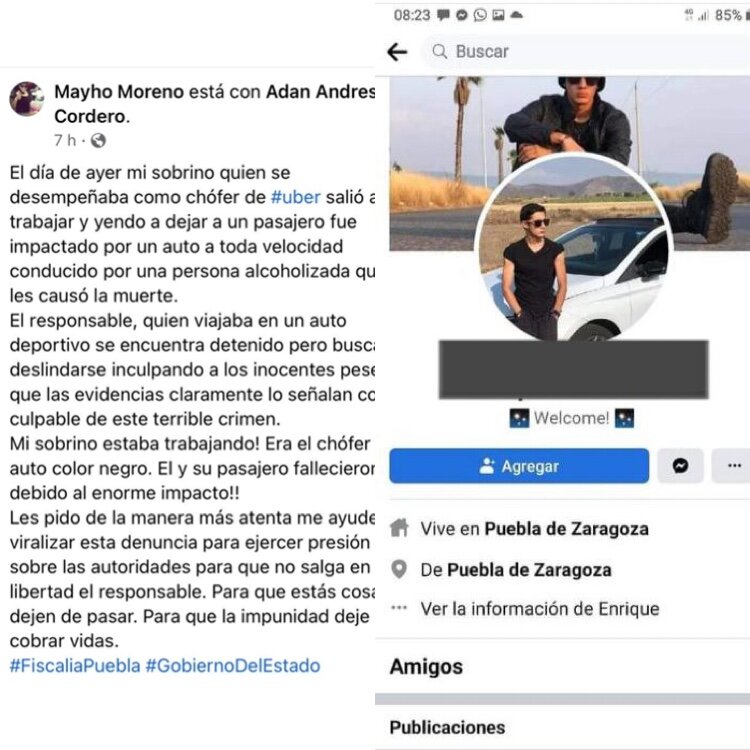The height and width of the screenshot is (750, 750).
Task: Click the house icon beside Vive en
Action: 399,528
